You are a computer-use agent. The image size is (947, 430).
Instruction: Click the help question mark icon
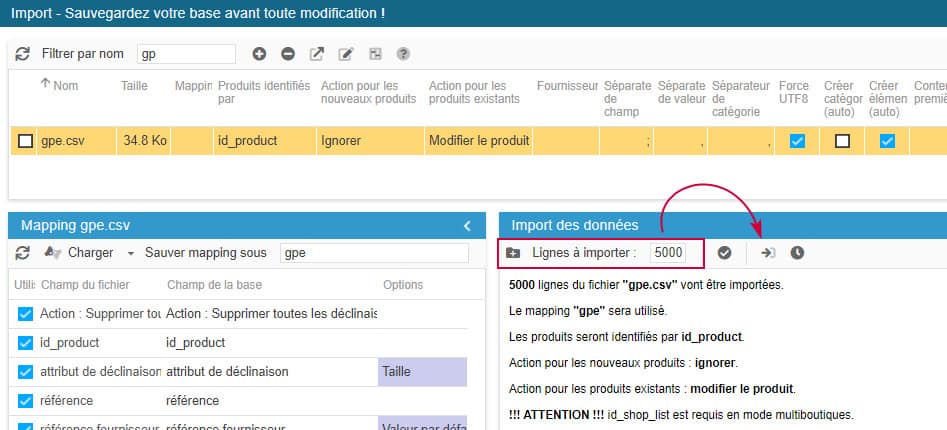tap(403, 54)
